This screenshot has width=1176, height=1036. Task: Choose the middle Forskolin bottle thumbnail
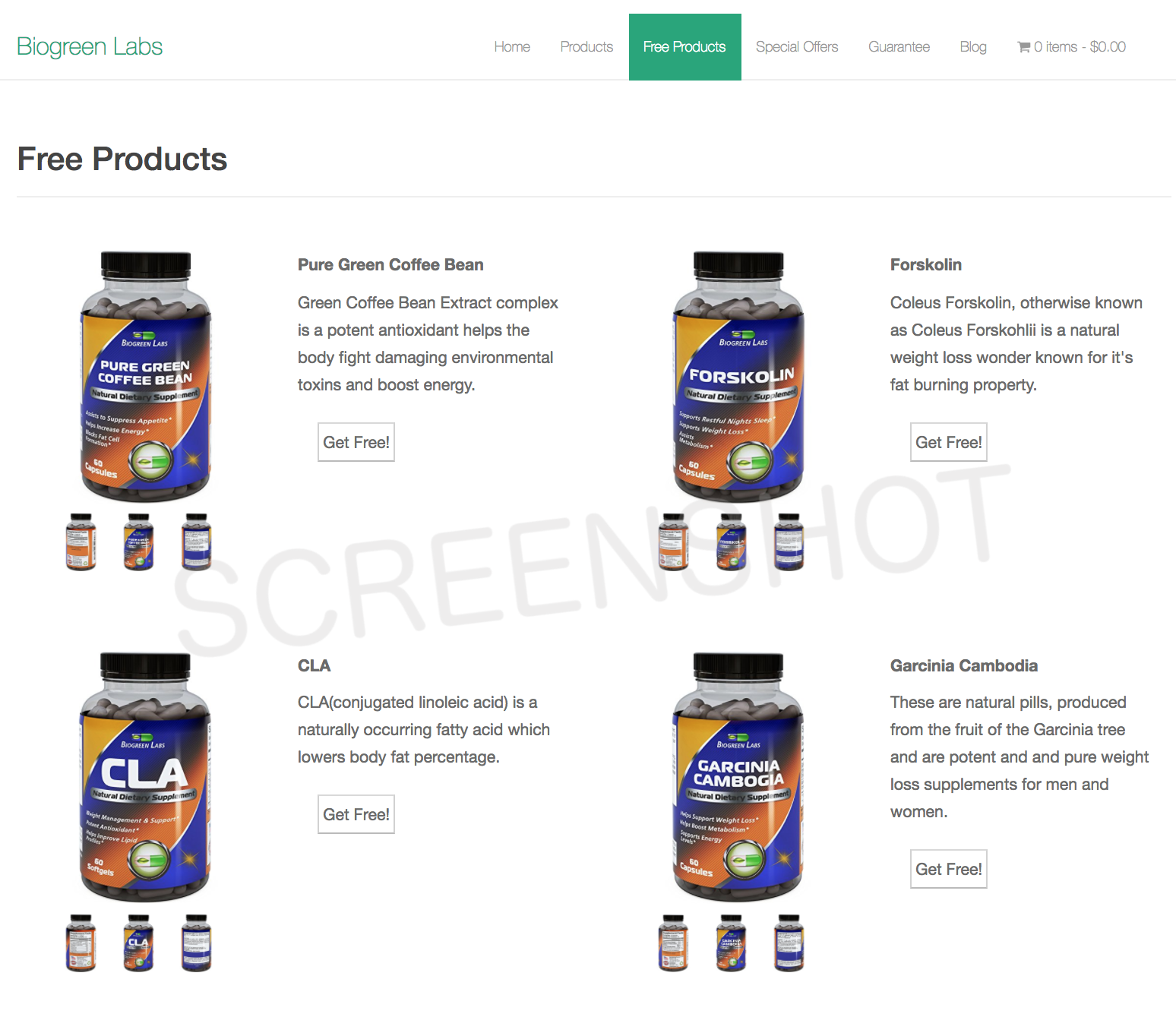pyautogui.click(x=731, y=542)
